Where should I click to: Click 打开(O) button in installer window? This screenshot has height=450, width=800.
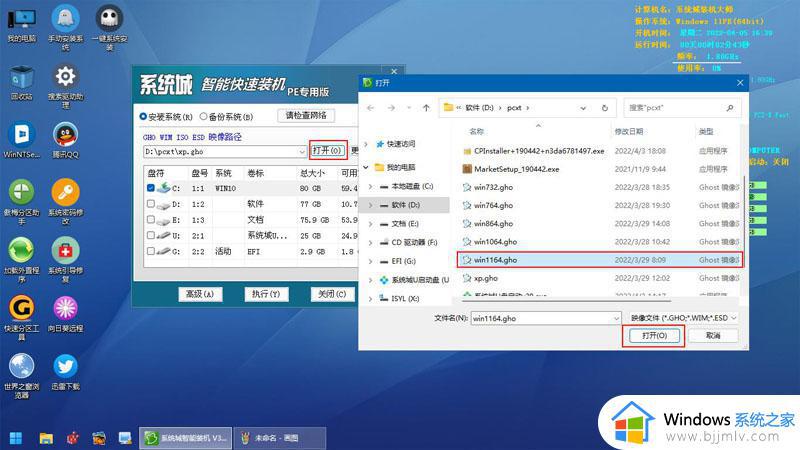(328, 150)
